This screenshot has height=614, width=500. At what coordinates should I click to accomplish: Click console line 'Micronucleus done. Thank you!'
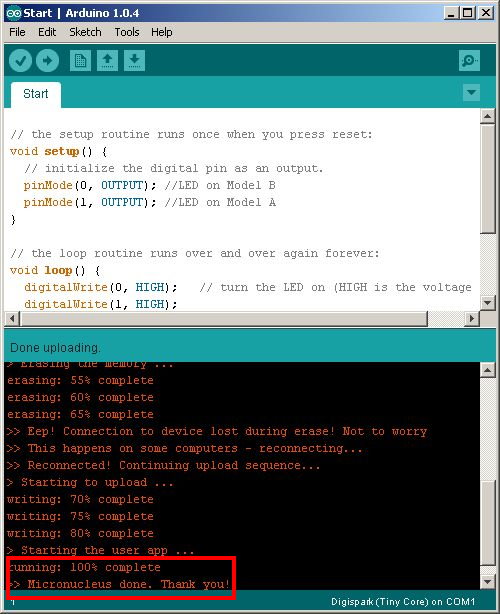click(x=119, y=584)
